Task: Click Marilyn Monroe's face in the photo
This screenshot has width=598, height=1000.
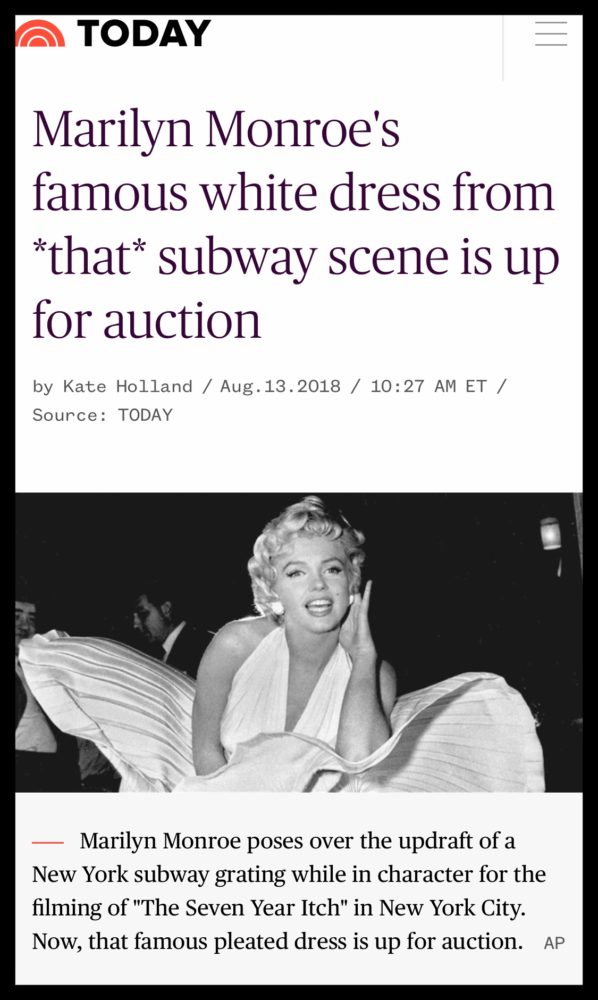Action: point(316,584)
